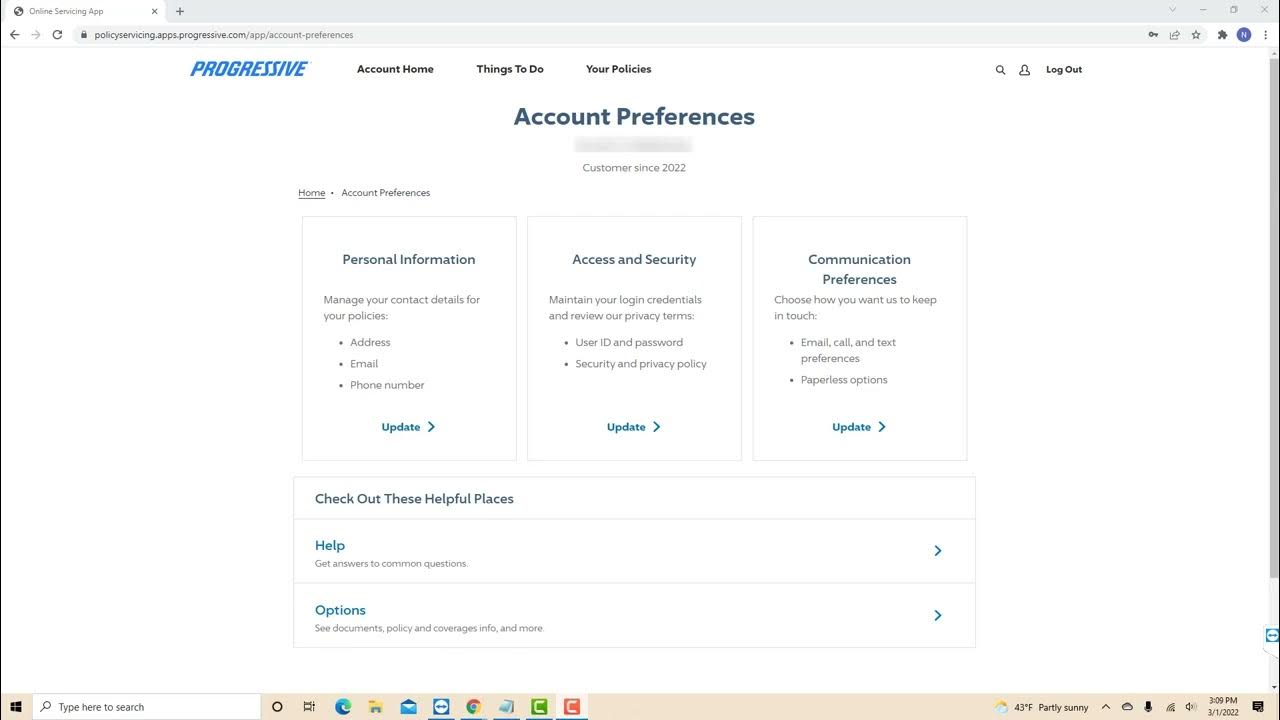Click 'Security and privacy policy' bullet

pos(641,364)
